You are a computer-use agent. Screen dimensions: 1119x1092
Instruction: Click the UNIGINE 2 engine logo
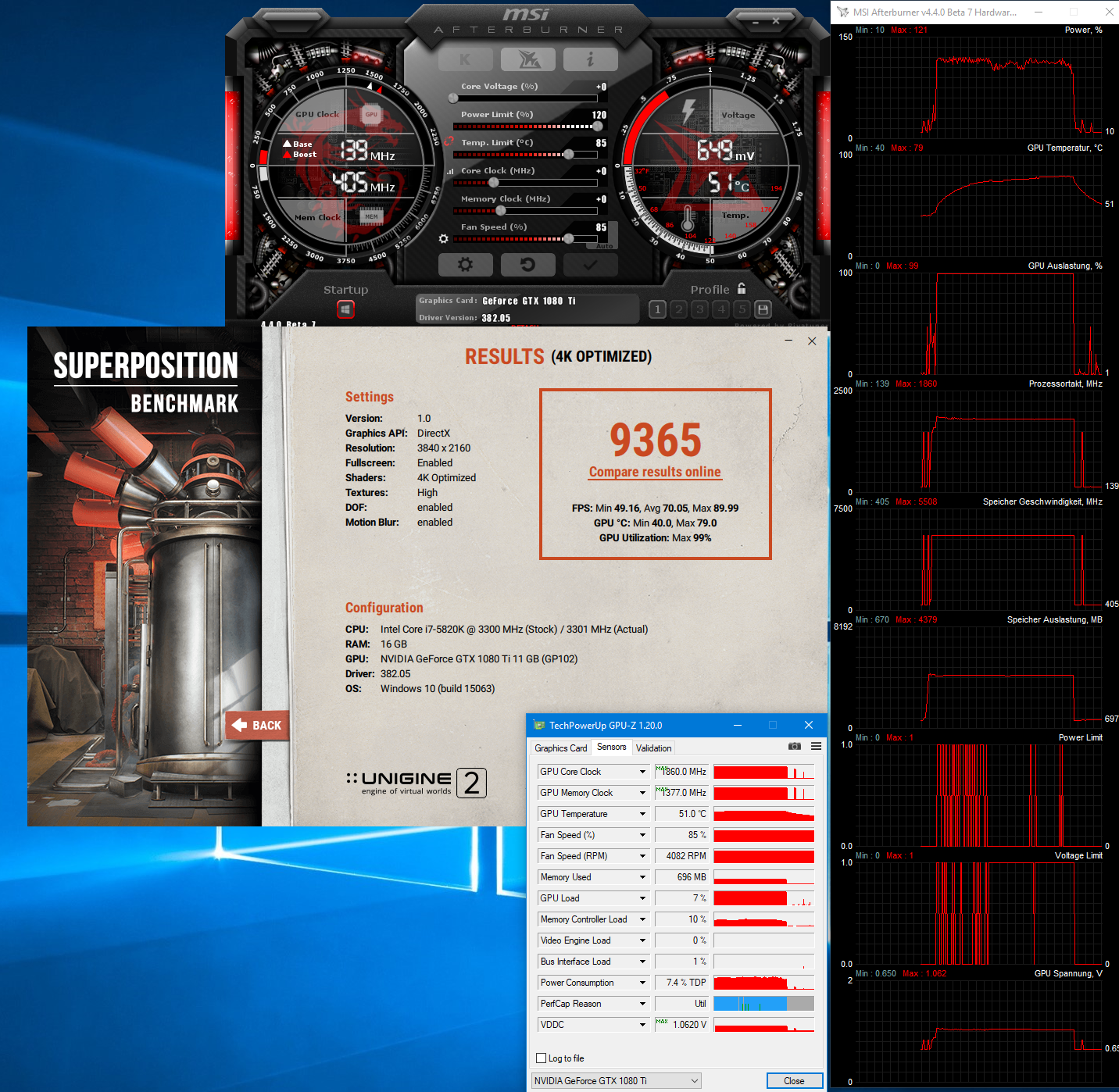click(x=416, y=783)
